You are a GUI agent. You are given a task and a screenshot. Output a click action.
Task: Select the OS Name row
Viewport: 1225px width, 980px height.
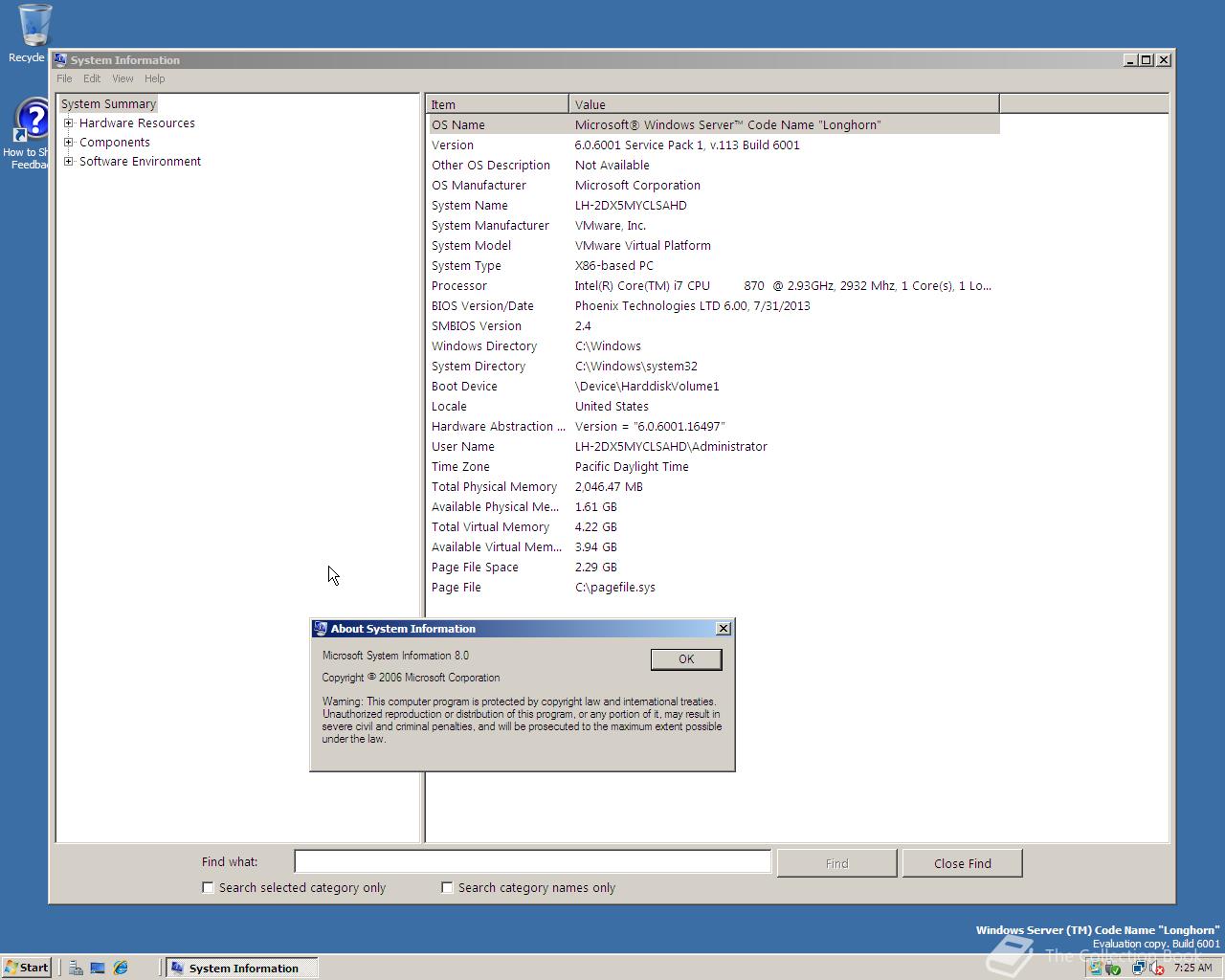tap(713, 124)
